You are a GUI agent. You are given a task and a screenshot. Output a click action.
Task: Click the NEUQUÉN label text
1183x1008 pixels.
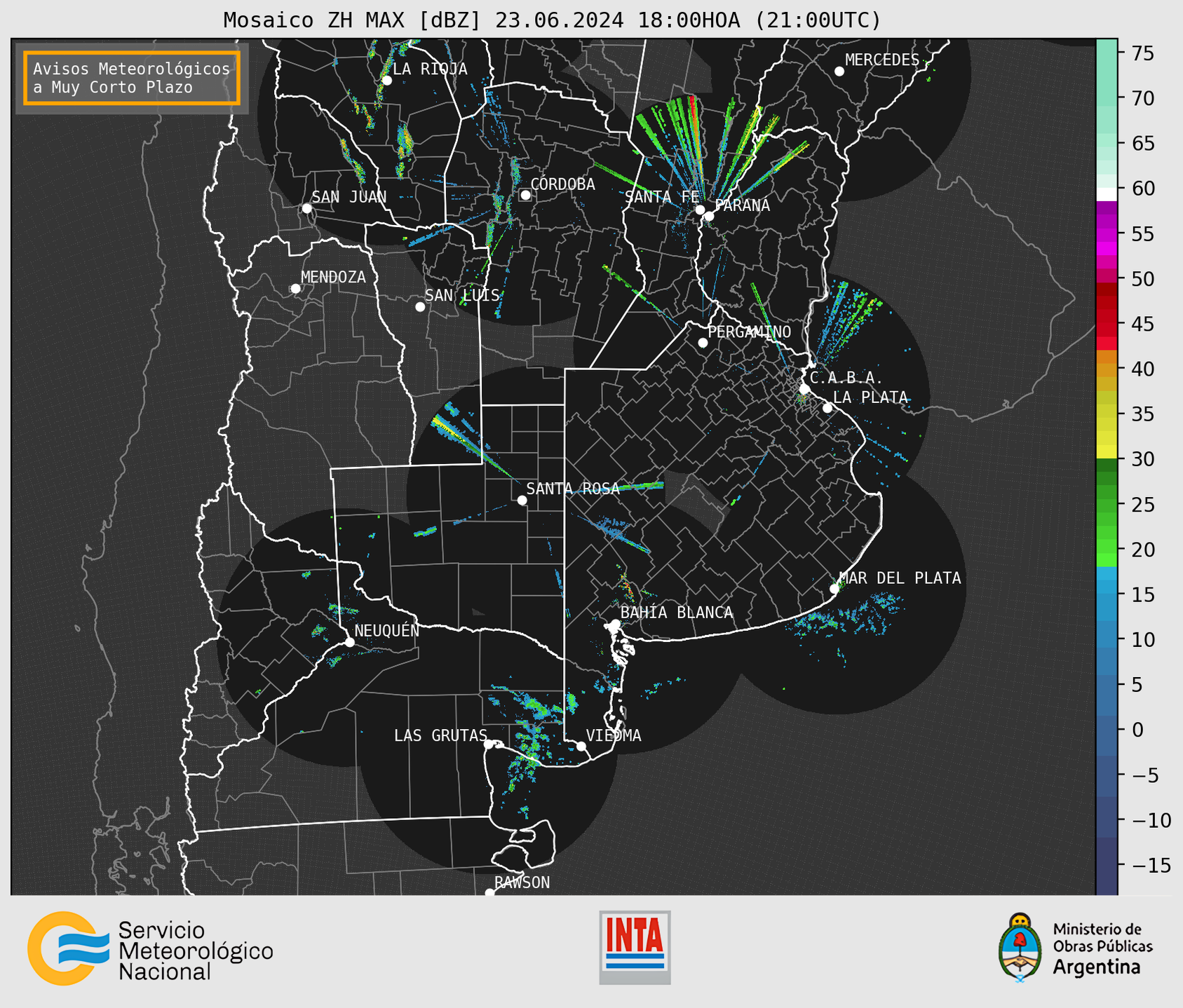[x=387, y=631]
